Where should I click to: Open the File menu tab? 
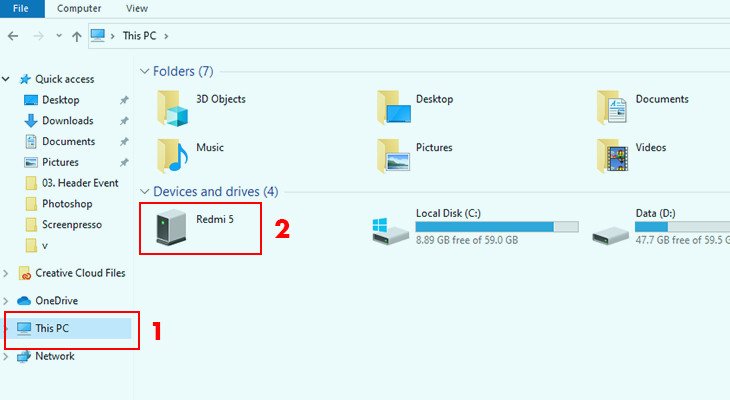pos(20,8)
